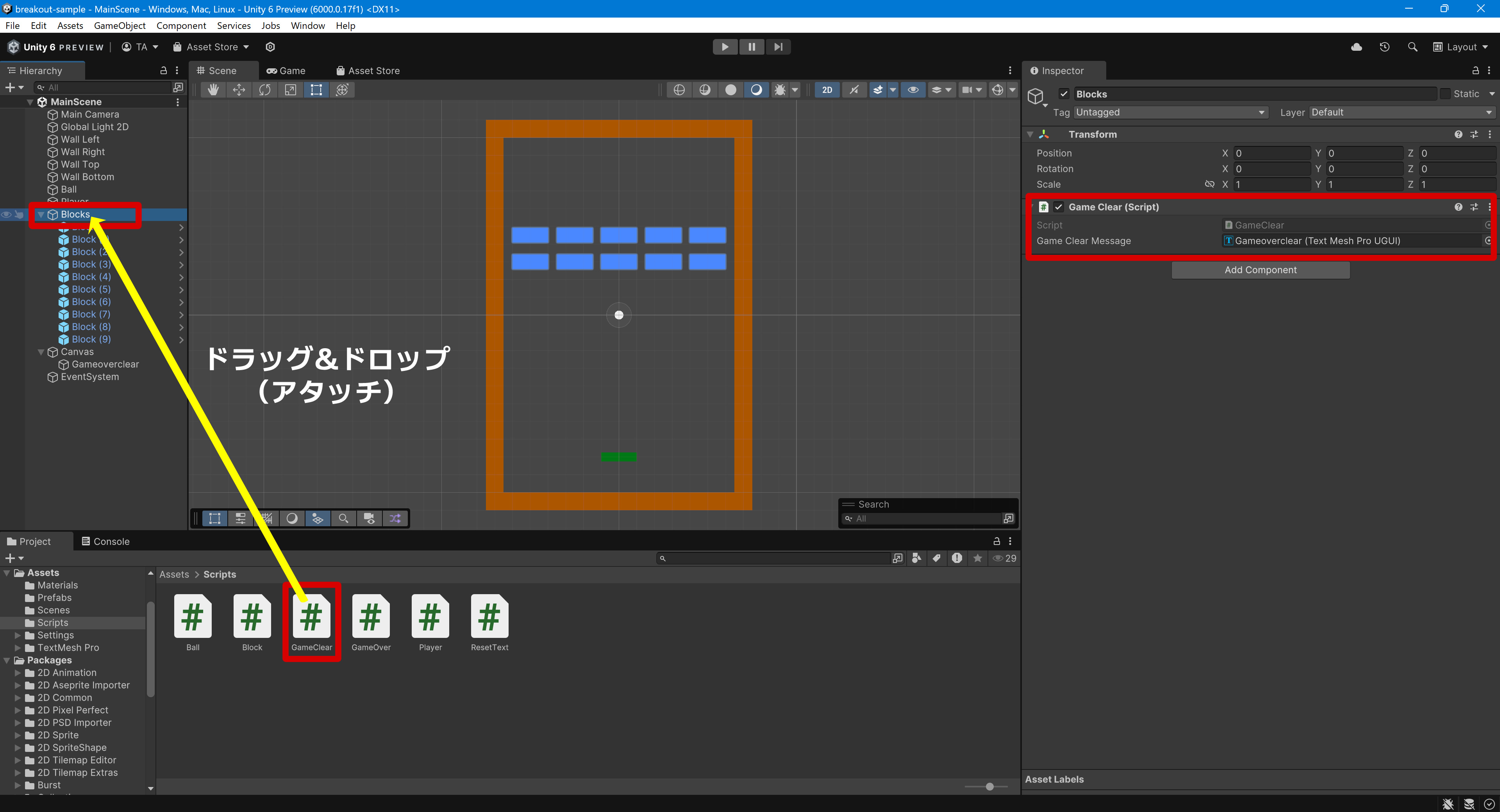This screenshot has width=1500, height=812.
Task: Pick object for Game Clear Message field
Action: (x=1488, y=241)
